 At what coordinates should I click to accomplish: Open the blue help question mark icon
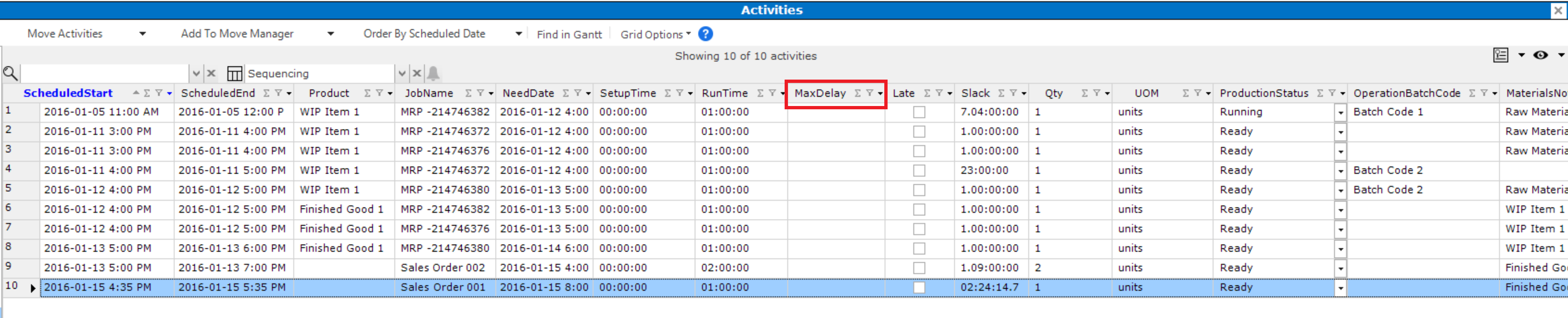click(706, 34)
